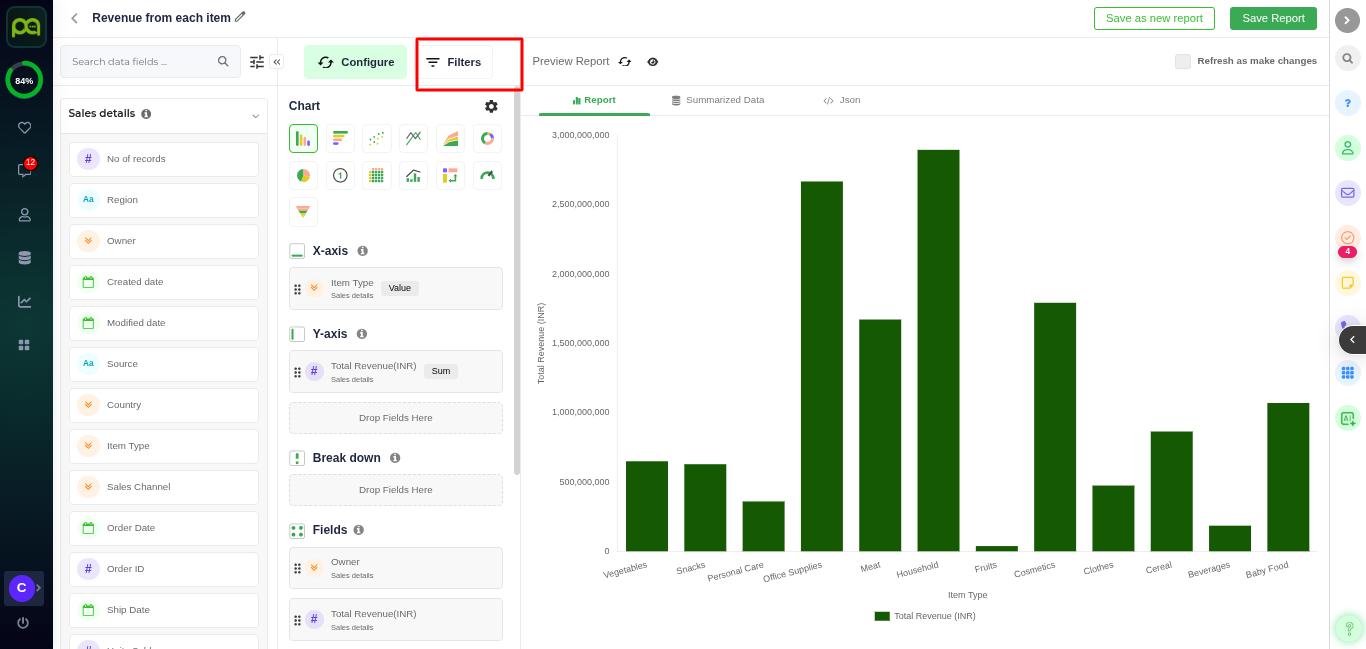Image resolution: width=1366 pixels, height=649 pixels.
Task: Toggle the preview eye icon
Action: (653, 62)
